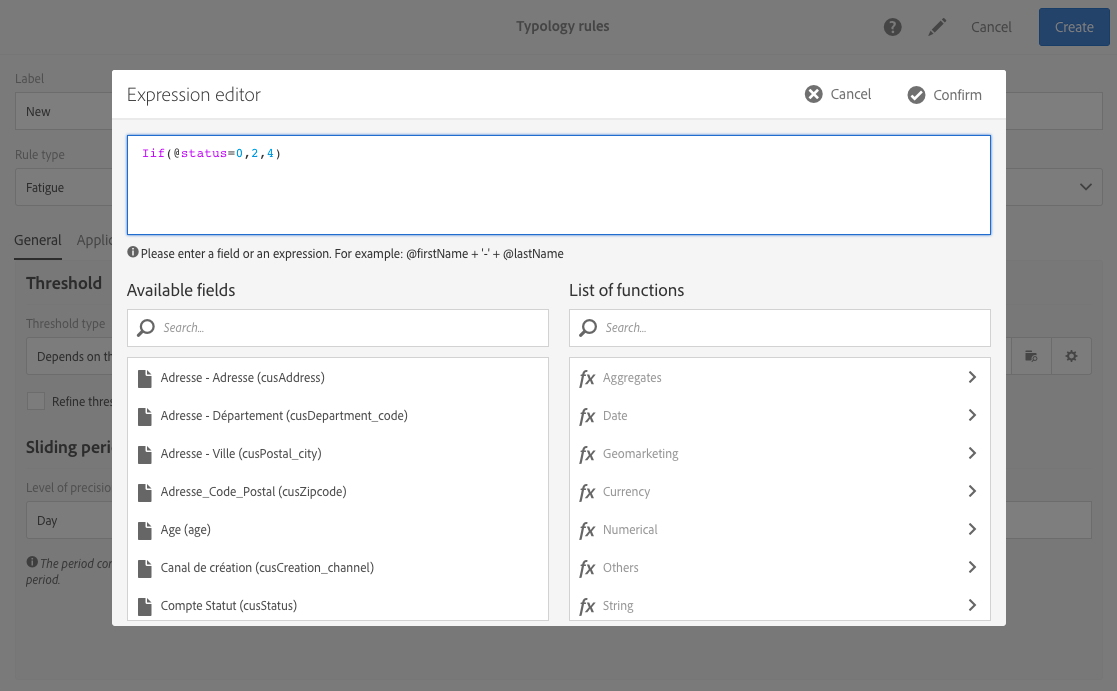Click the file icon for Age (age)
1117x691 pixels.
tap(144, 530)
